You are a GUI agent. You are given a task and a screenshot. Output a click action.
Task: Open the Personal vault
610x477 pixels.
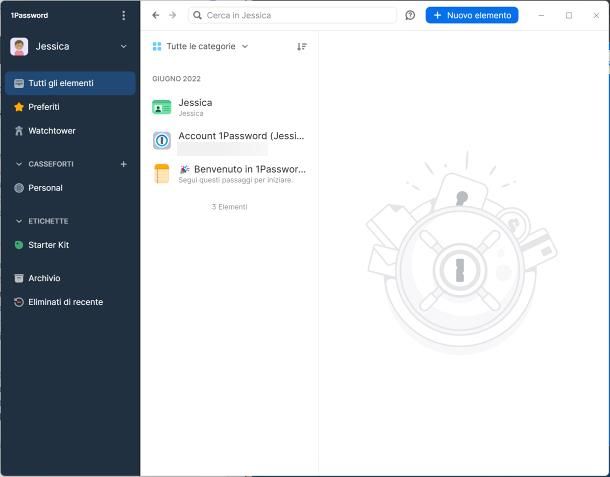click(70, 188)
